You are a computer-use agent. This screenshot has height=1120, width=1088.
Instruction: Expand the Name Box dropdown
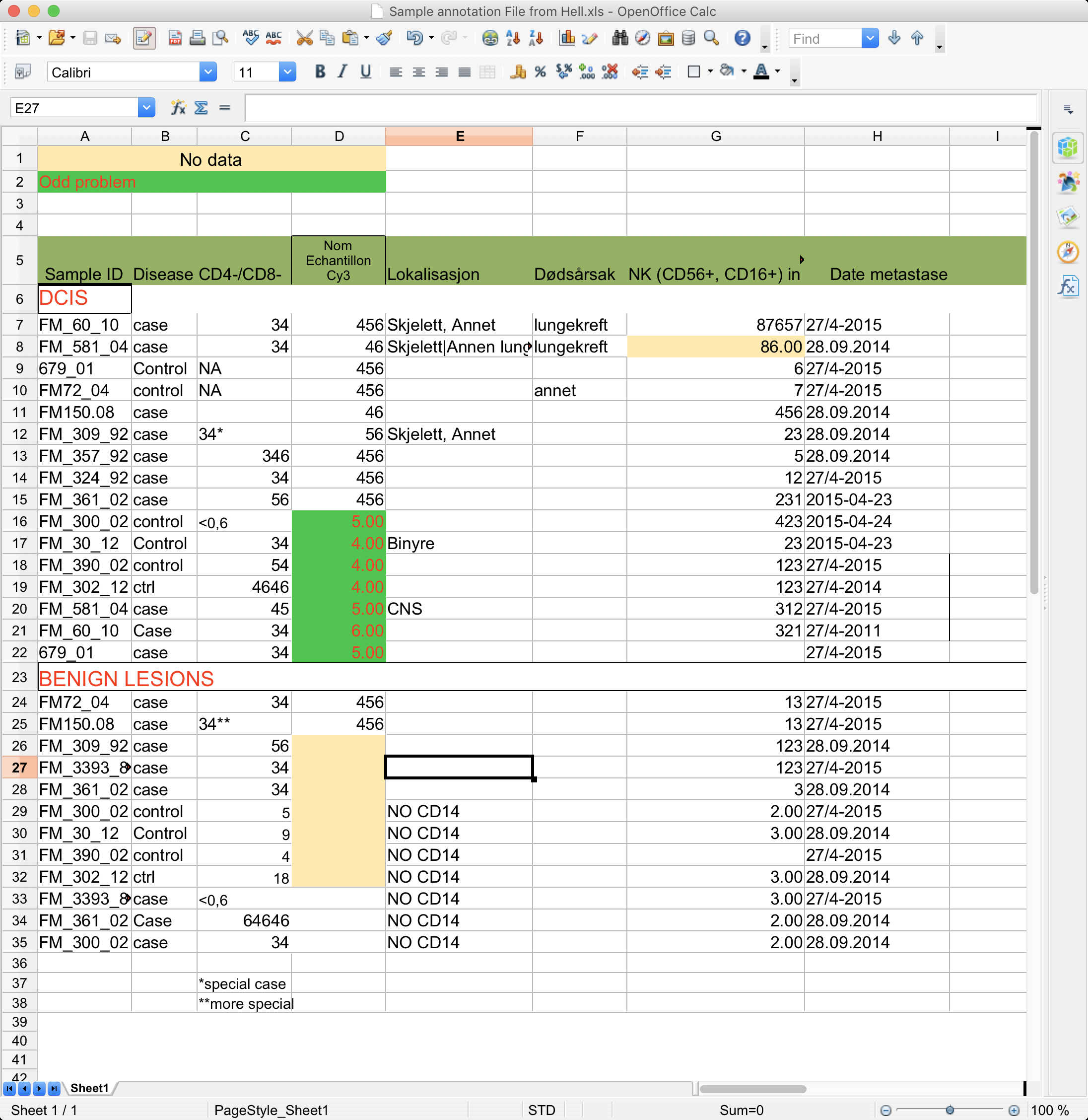pyautogui.click(x=147, y=107)
